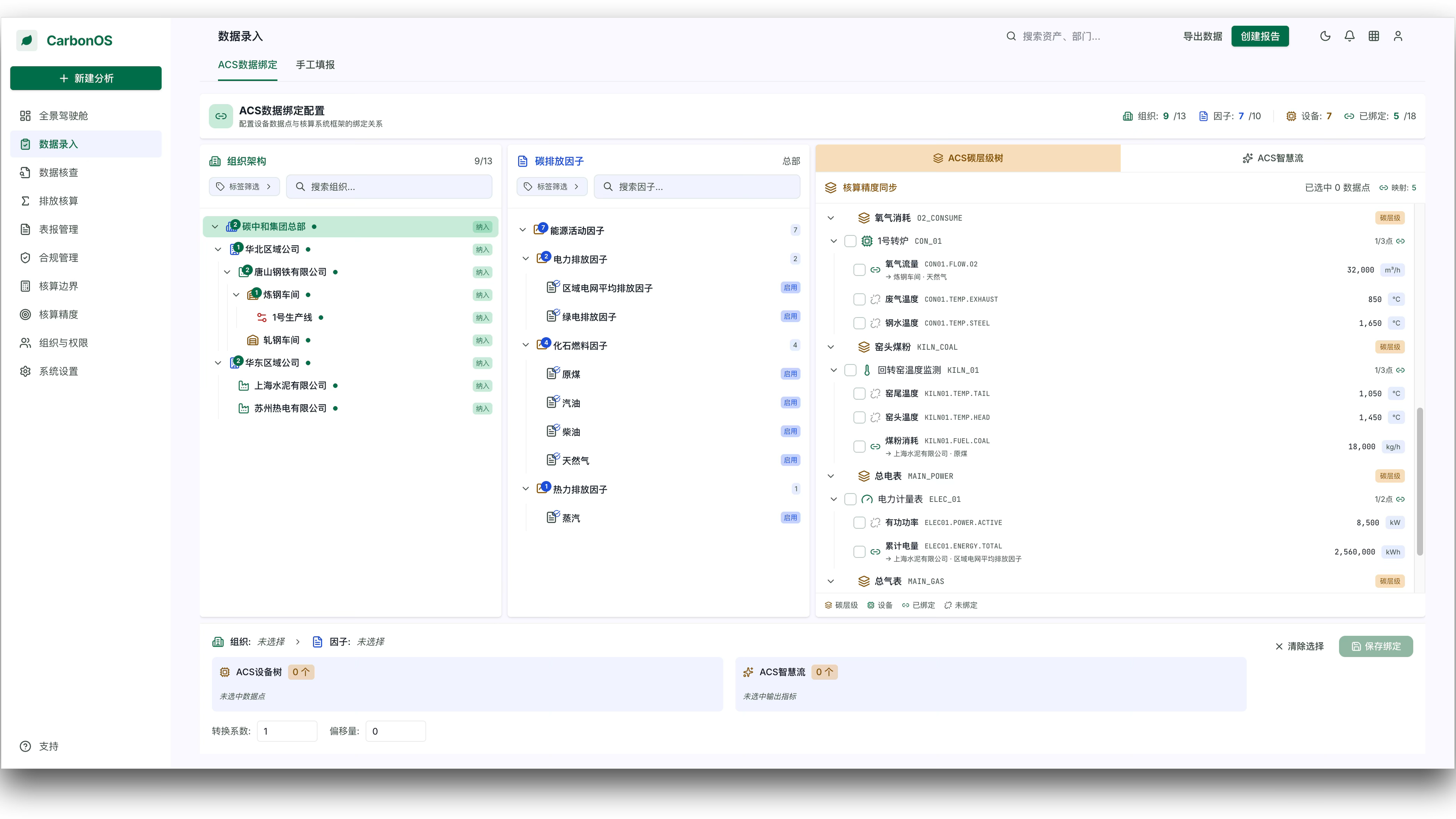Image resolution: width=1456 pixels, height=819 pixels.
Task: Switch to the ACS智慧流 tab
Action: (1273, 158)
